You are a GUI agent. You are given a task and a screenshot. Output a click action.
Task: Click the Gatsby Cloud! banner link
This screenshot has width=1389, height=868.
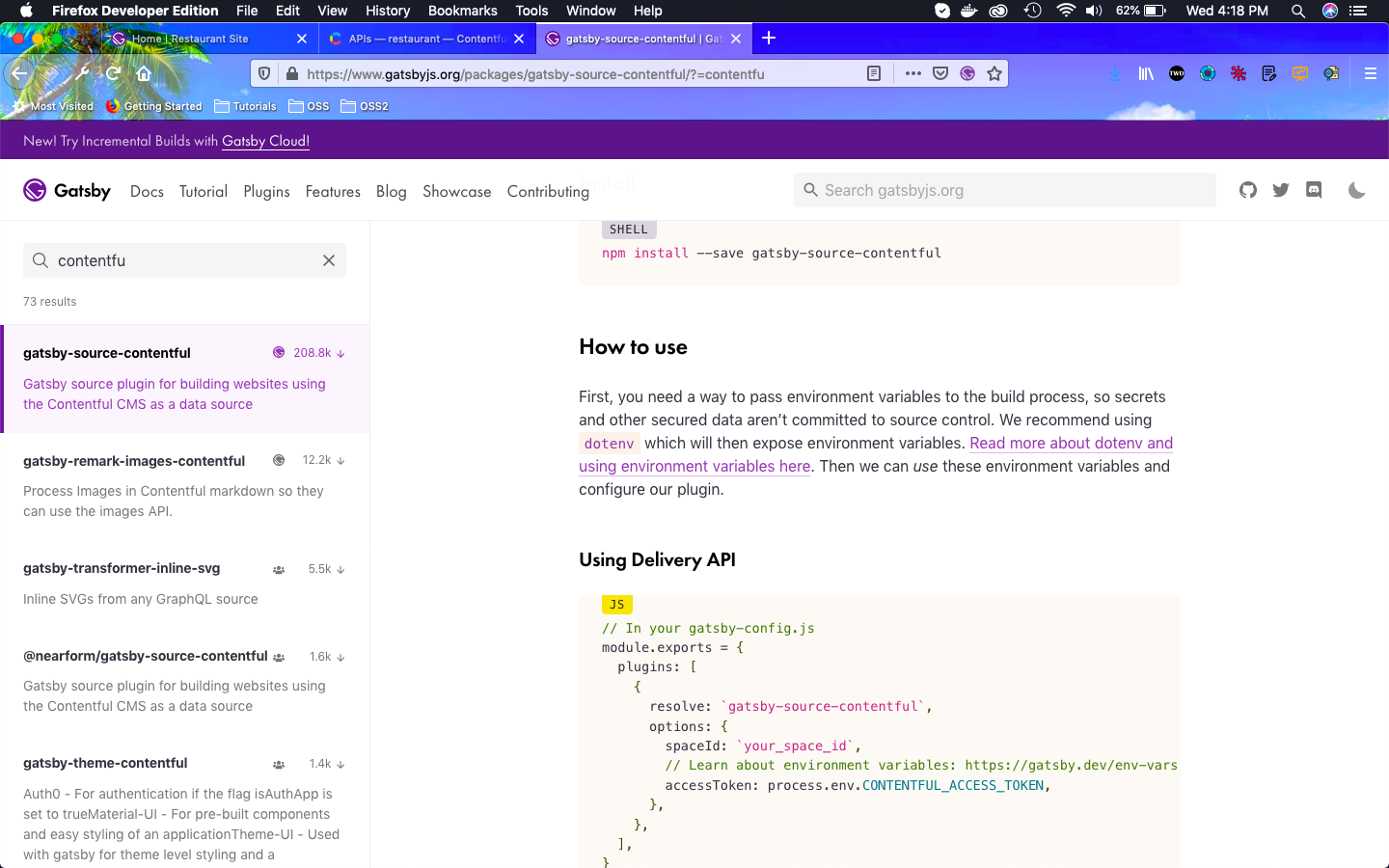[265, 141]
